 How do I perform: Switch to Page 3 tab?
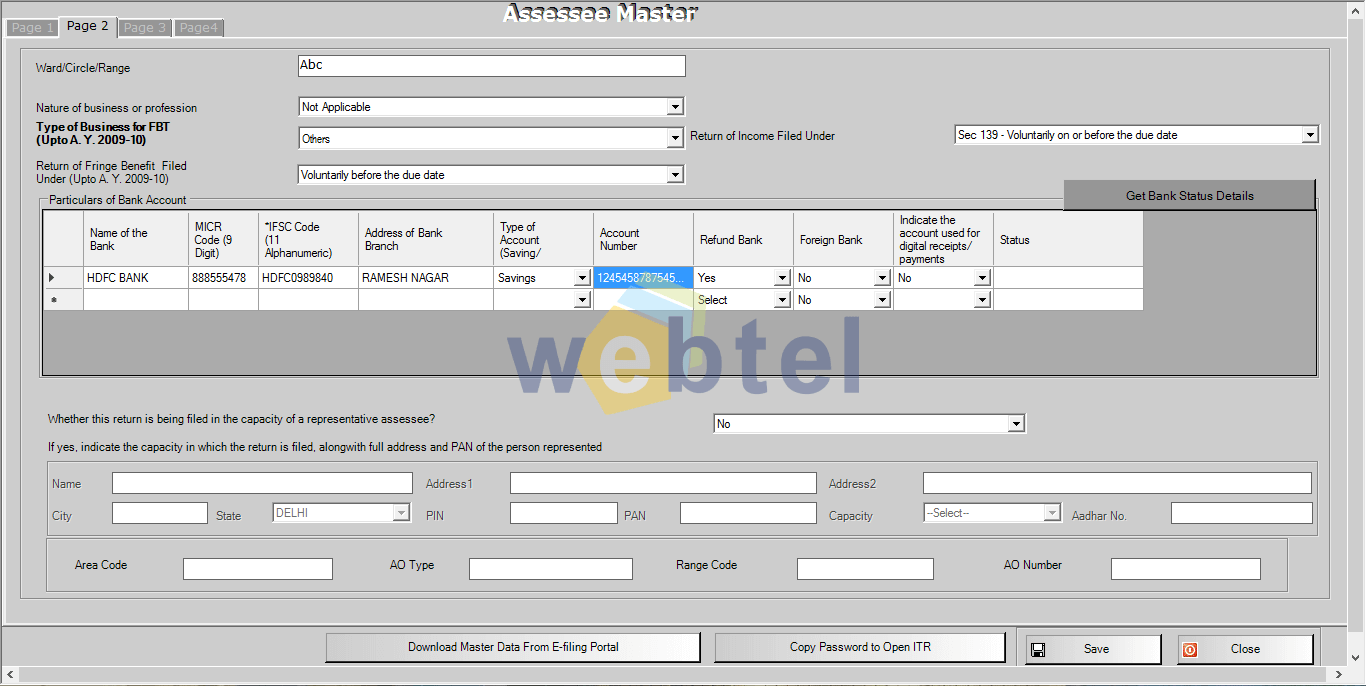point(145,28)
